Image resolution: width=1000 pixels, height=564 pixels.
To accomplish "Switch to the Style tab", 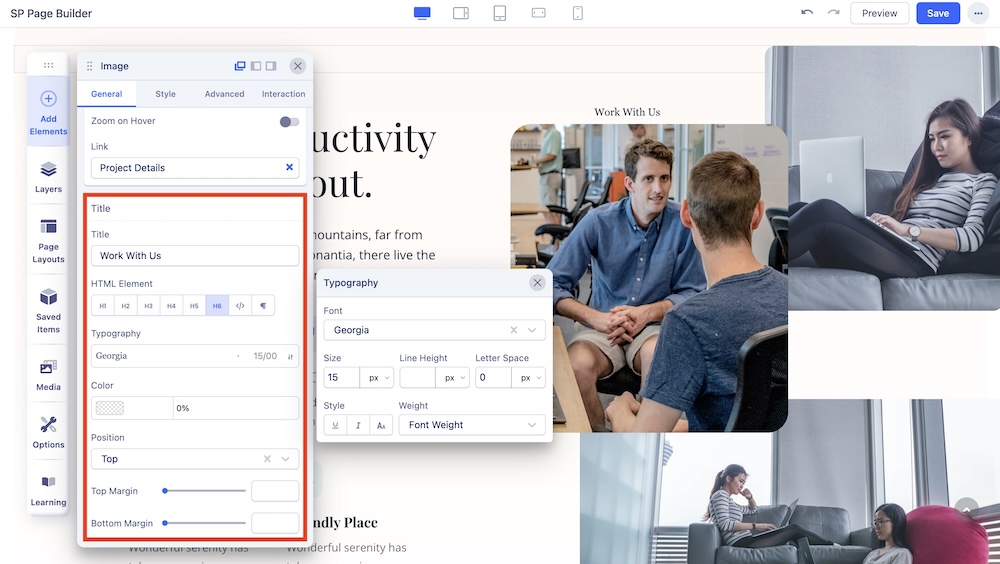I will [x=165, y=94].
